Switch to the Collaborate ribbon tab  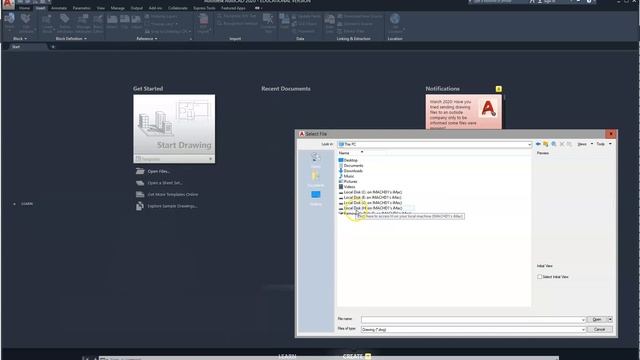[178, 8]
